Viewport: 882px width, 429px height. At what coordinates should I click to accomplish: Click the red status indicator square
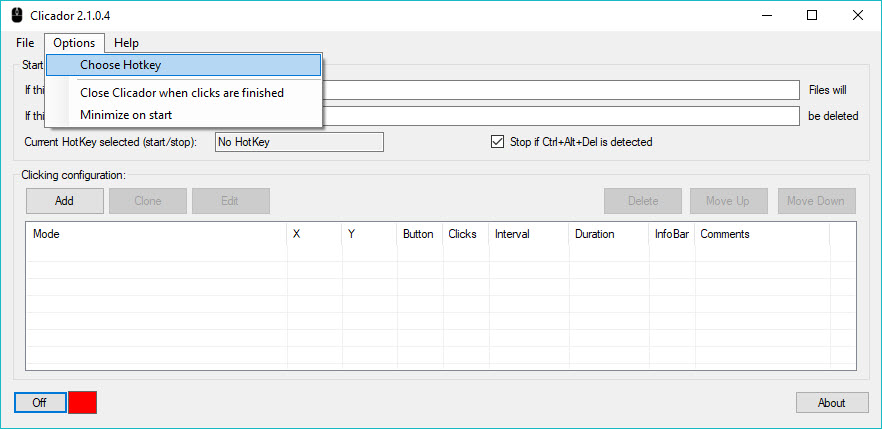point(83,403)
